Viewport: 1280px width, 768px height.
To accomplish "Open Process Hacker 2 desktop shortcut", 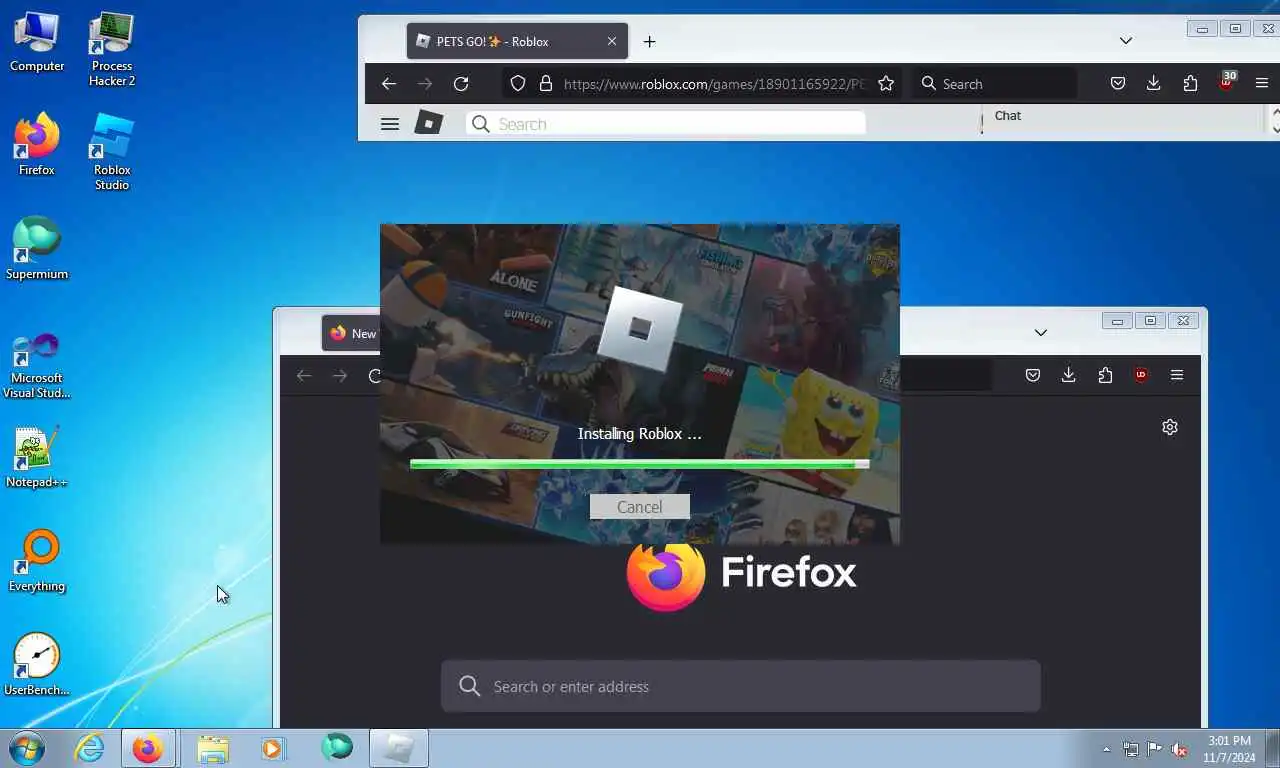I will coord(112,49).
